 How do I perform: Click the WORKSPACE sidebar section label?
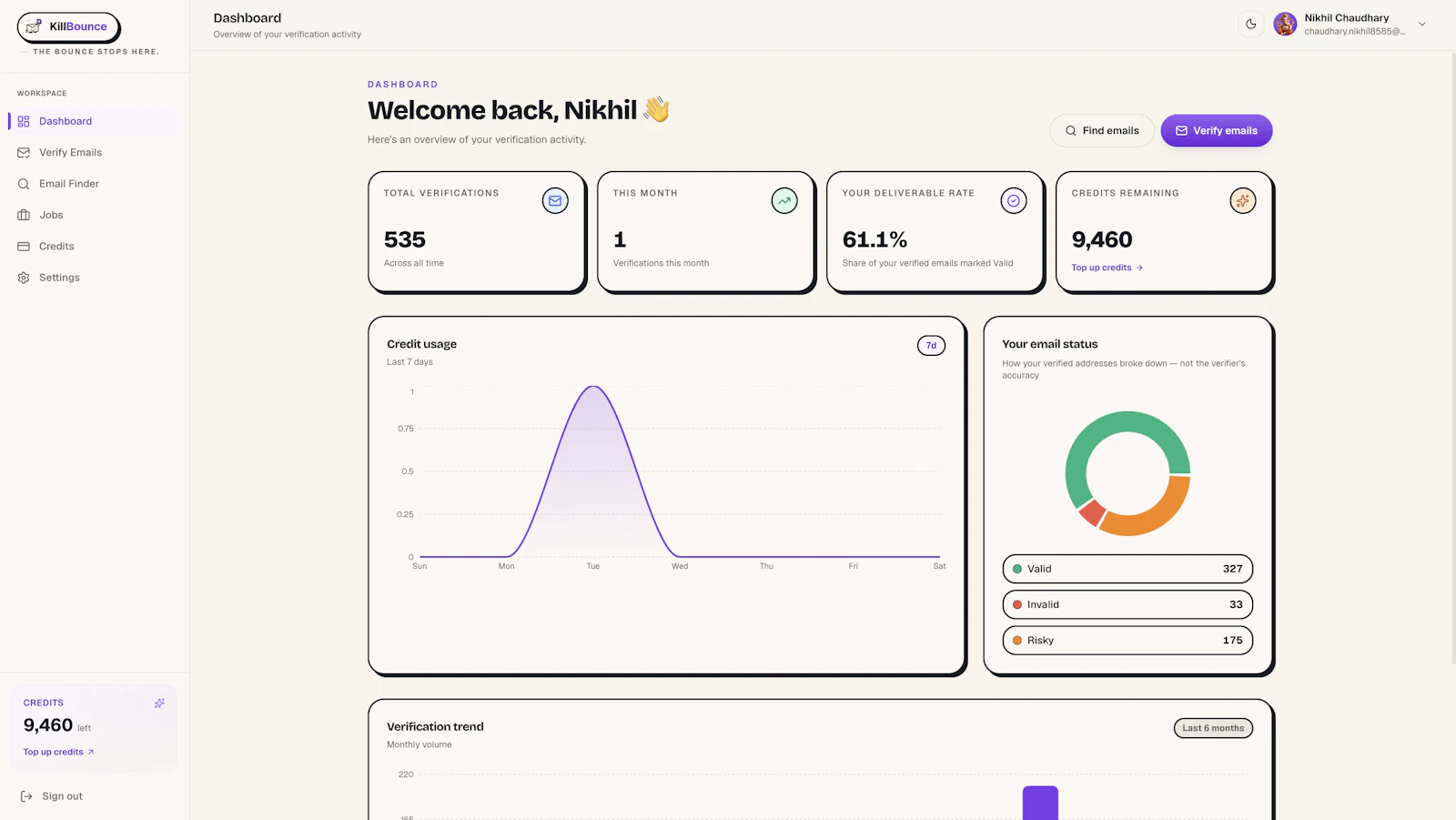[42, 93]
